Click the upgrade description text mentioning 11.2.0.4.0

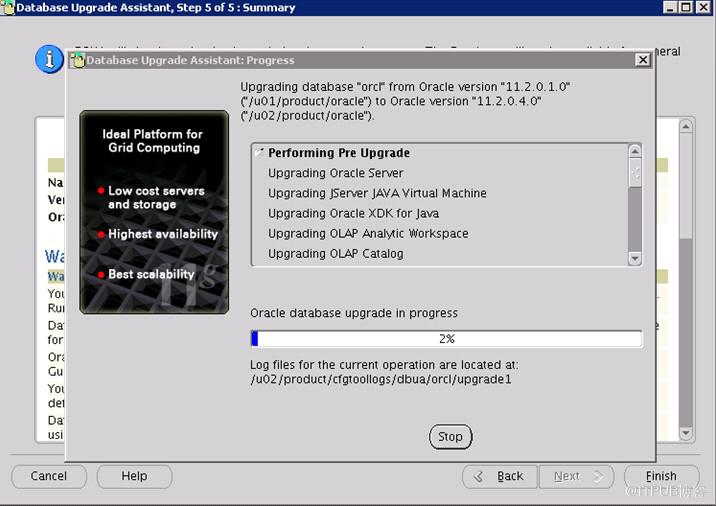pyautogui.click(x=405, y=101)
